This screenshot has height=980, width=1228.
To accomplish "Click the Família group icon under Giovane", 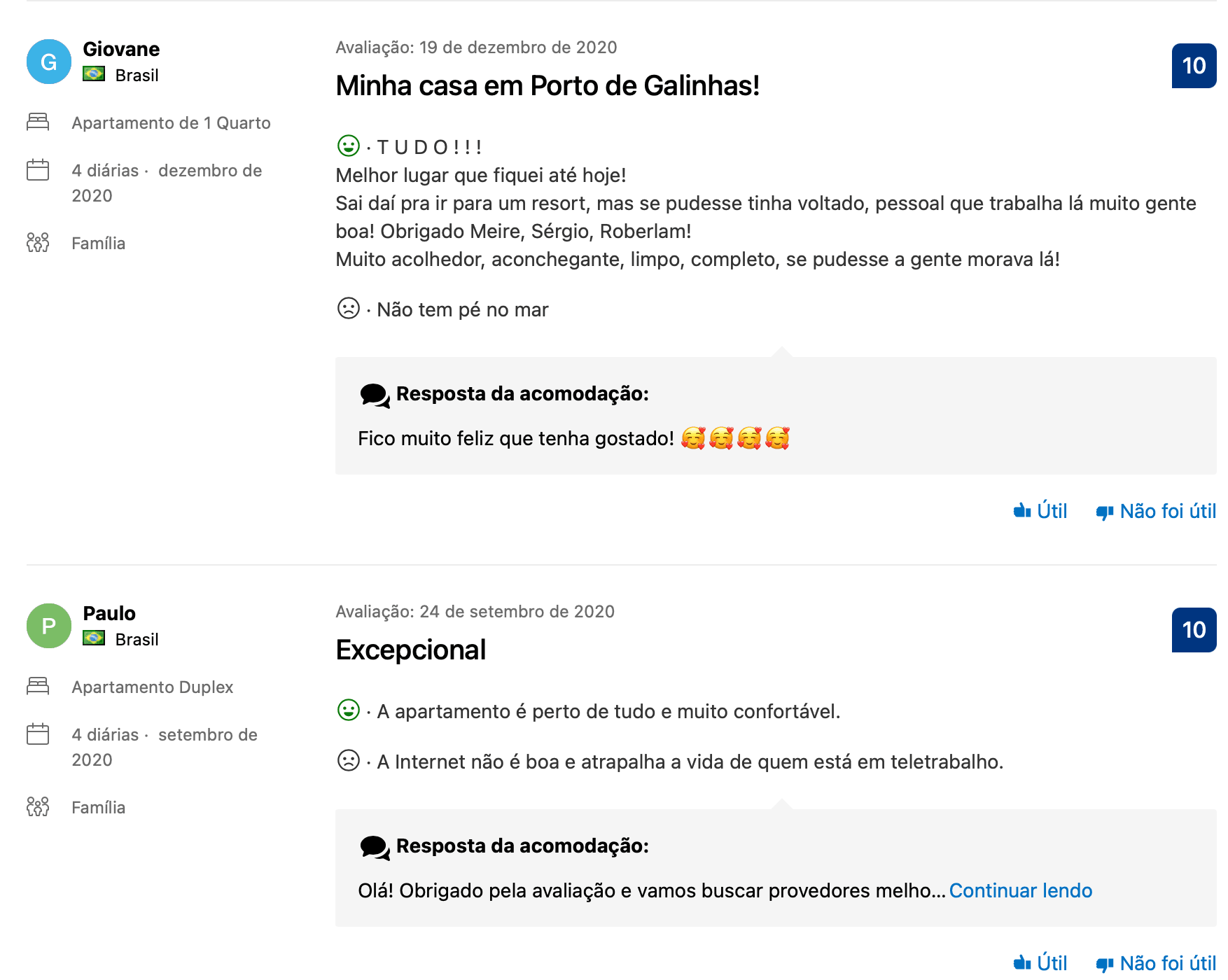I will tap(38, 243).
